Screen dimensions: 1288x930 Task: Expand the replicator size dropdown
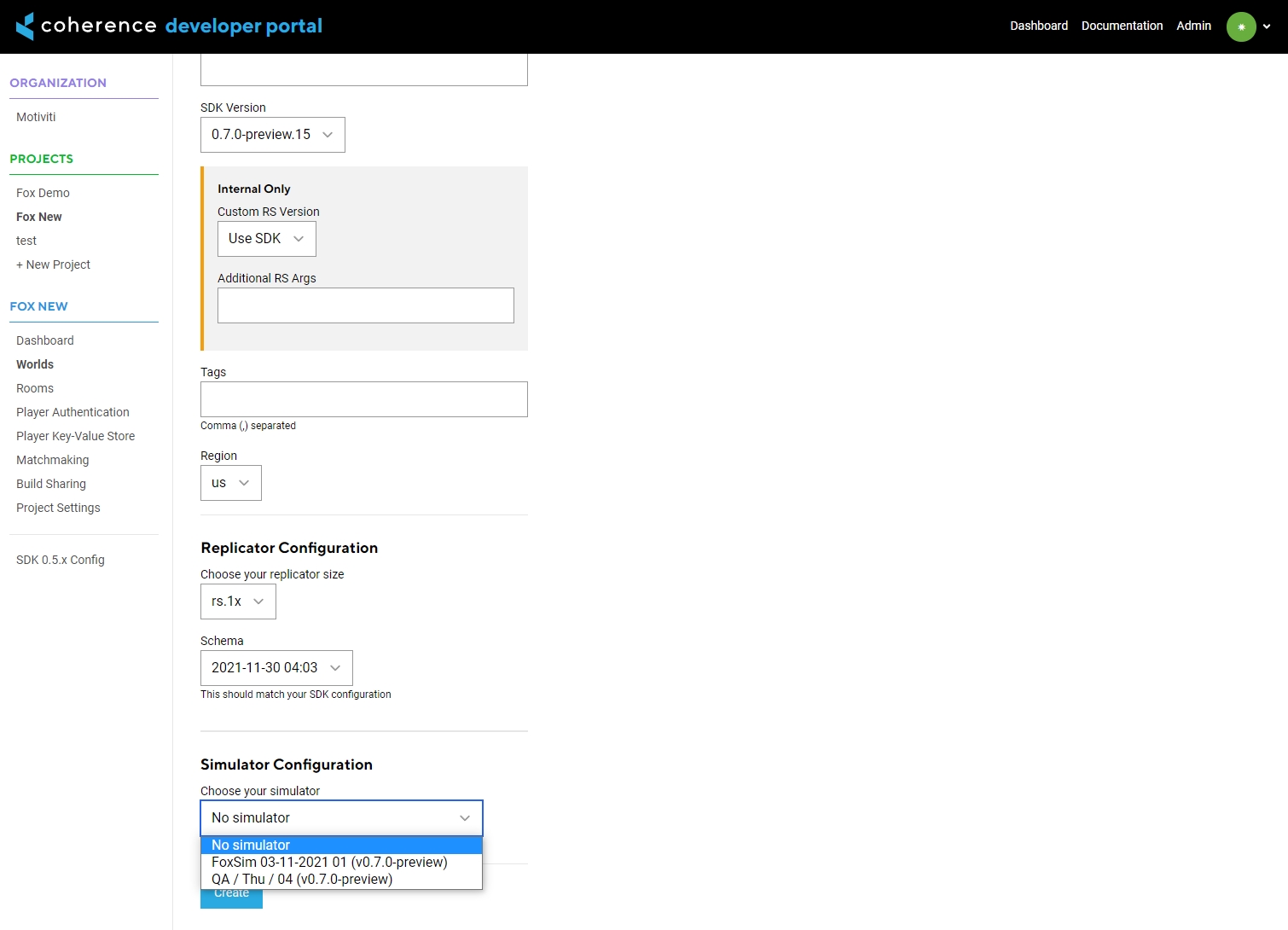[238, 602]
